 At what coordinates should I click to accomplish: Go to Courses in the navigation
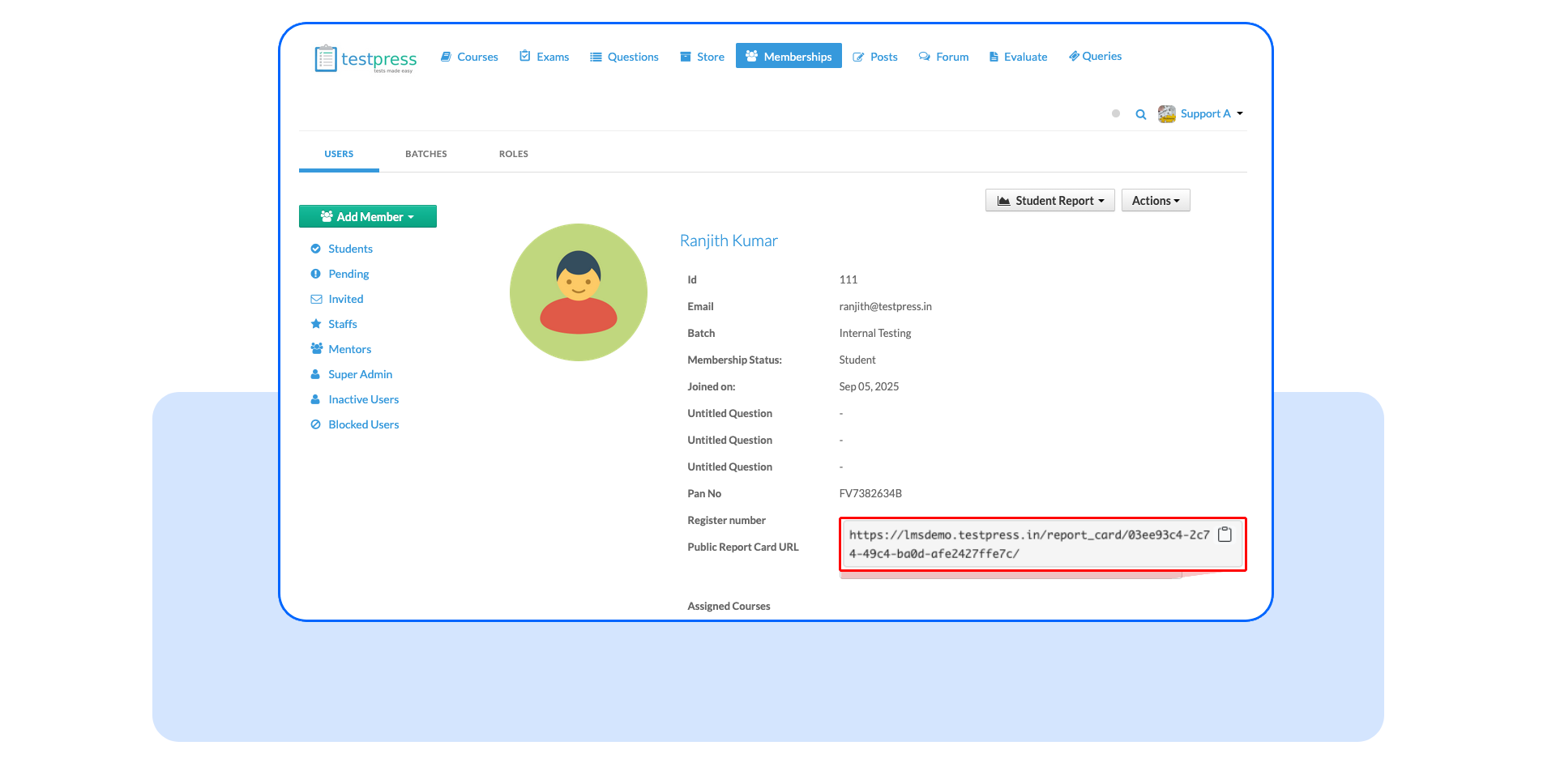pyautogui.click(x=469, y=57)
